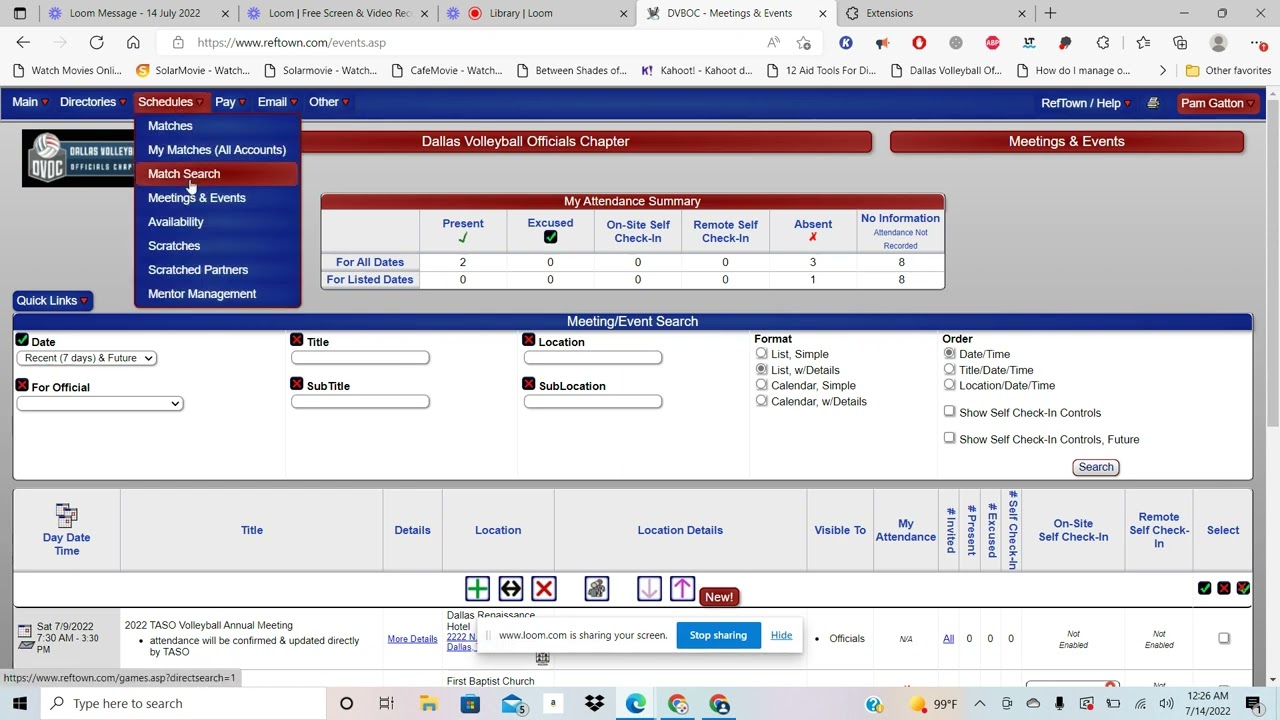This screenshot has width=1280, height=720.
Task: Toggle the SubLocation filter checkbox
Action: [x=528, y=384]
